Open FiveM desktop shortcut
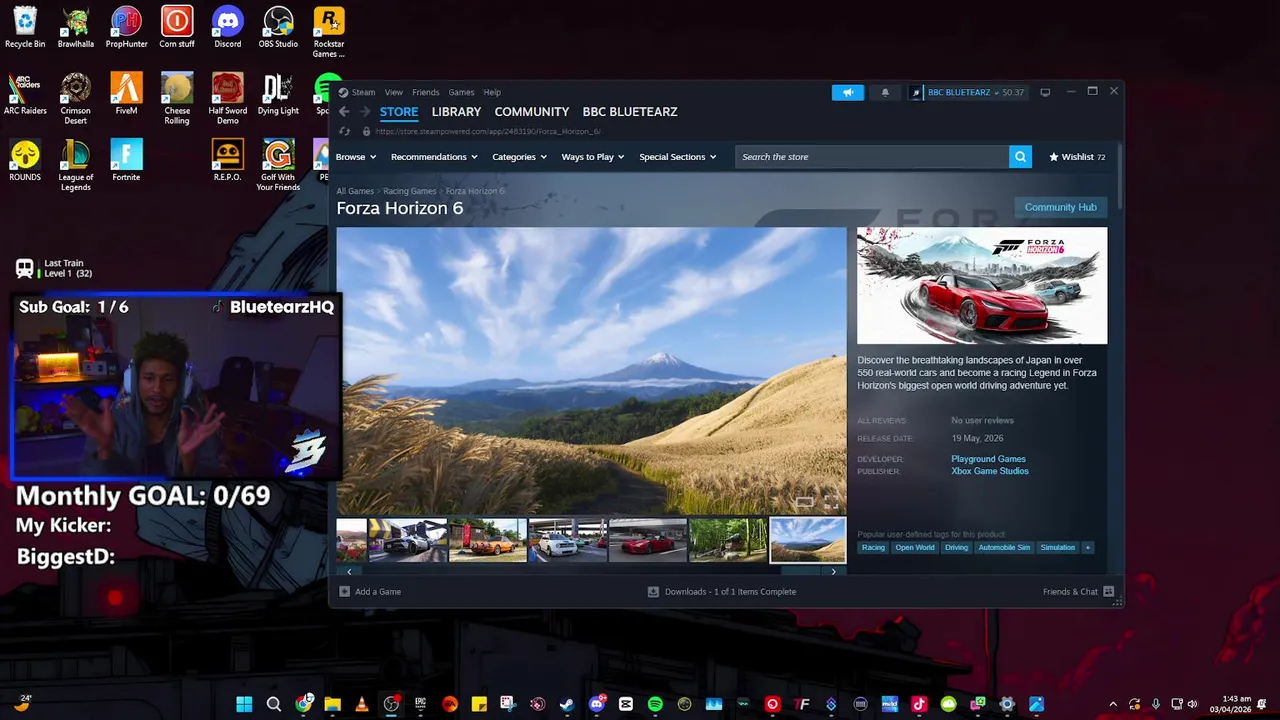Screen dimensions: 1280x720 click(126, 95)
